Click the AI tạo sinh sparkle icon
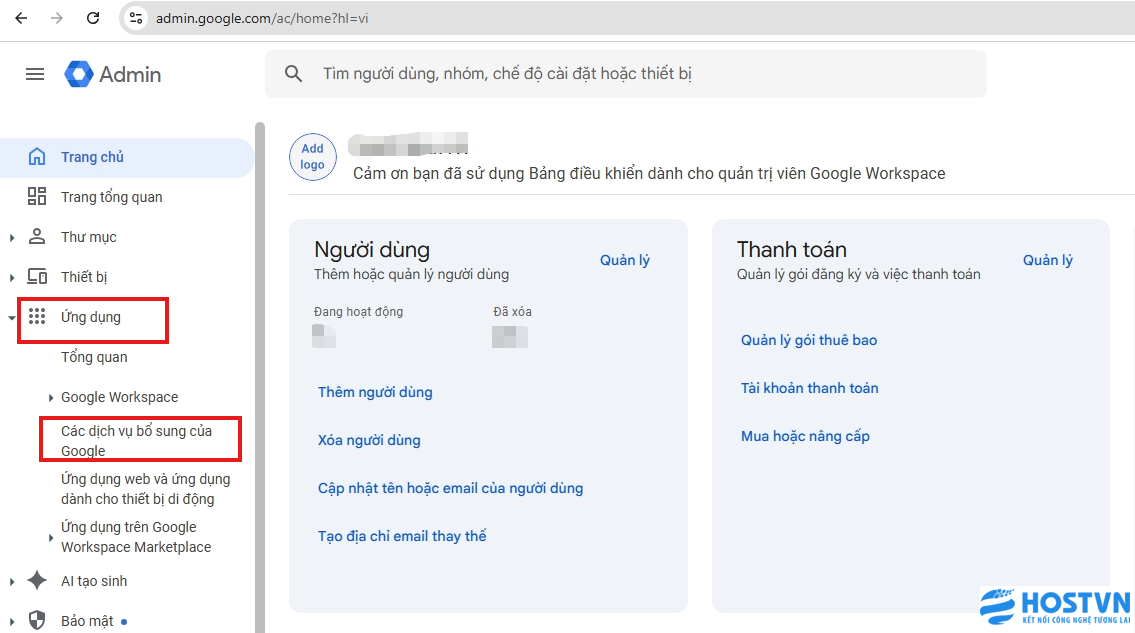Image resolution: width=1135 pixels, height=633 pixels. (x=37, y=580)
